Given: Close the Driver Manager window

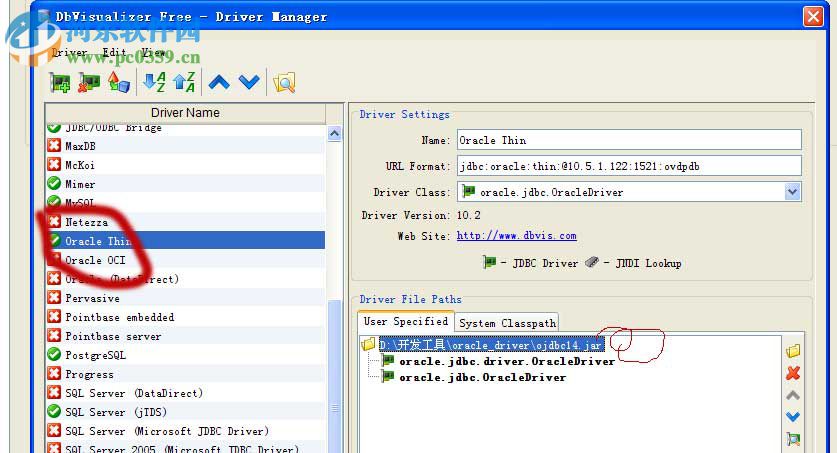Looking at the screenshot, I should (813, 17).
